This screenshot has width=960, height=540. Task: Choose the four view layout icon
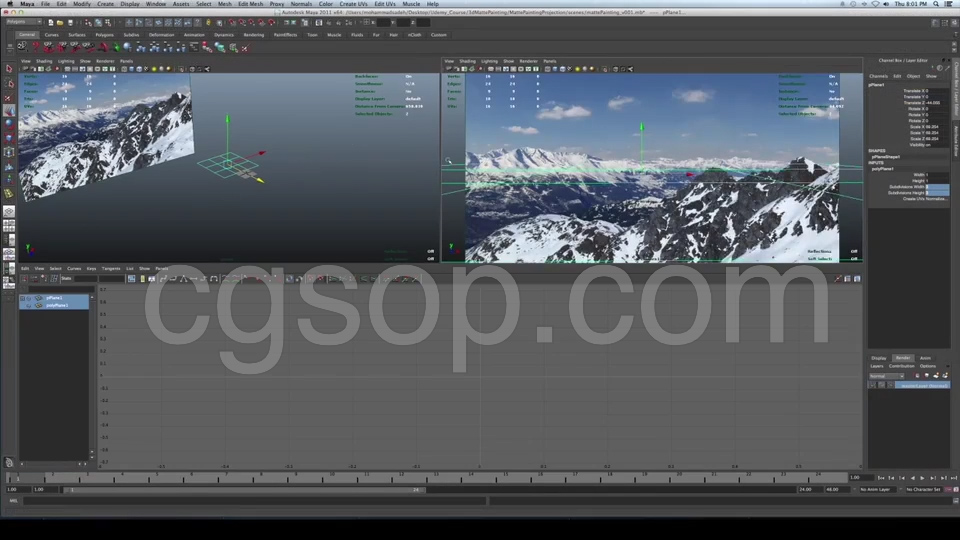pos(9,225)
